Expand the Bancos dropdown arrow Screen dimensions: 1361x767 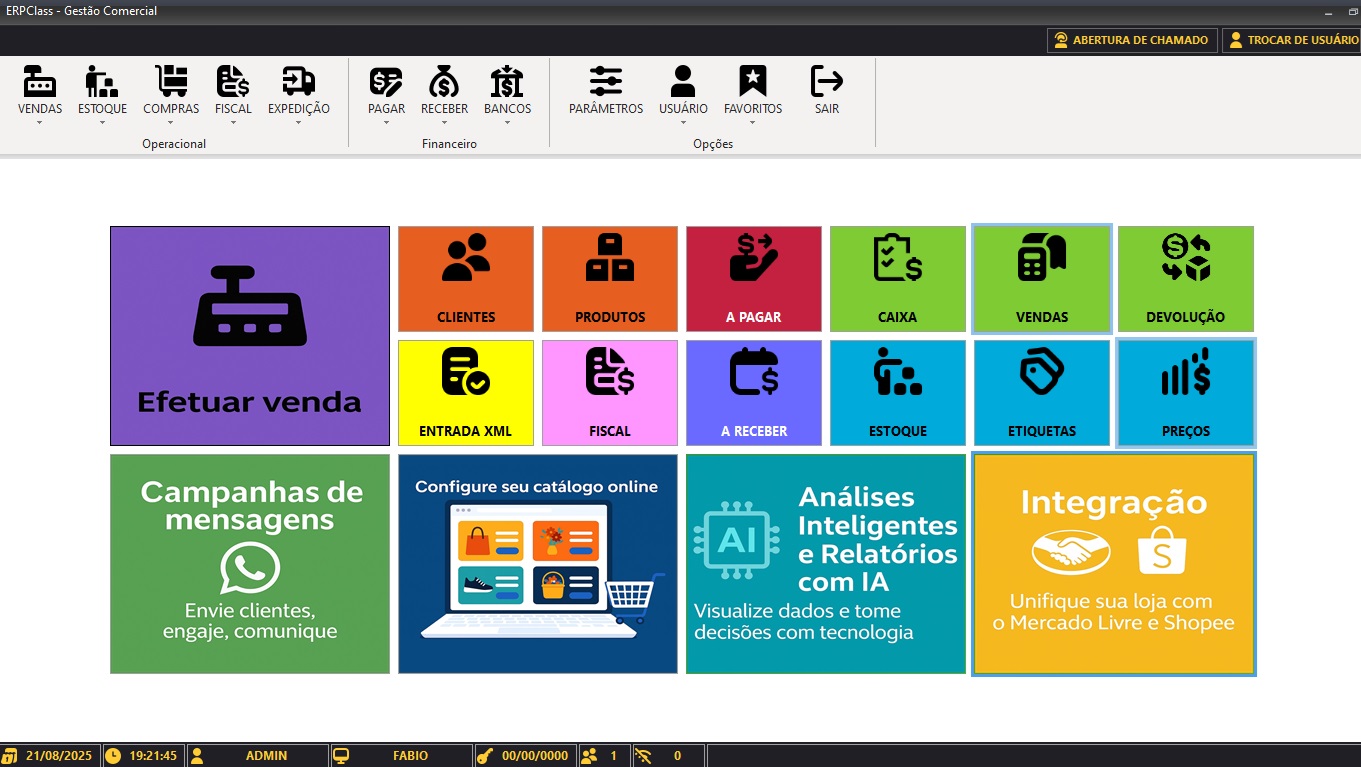[x=507, y=123]
